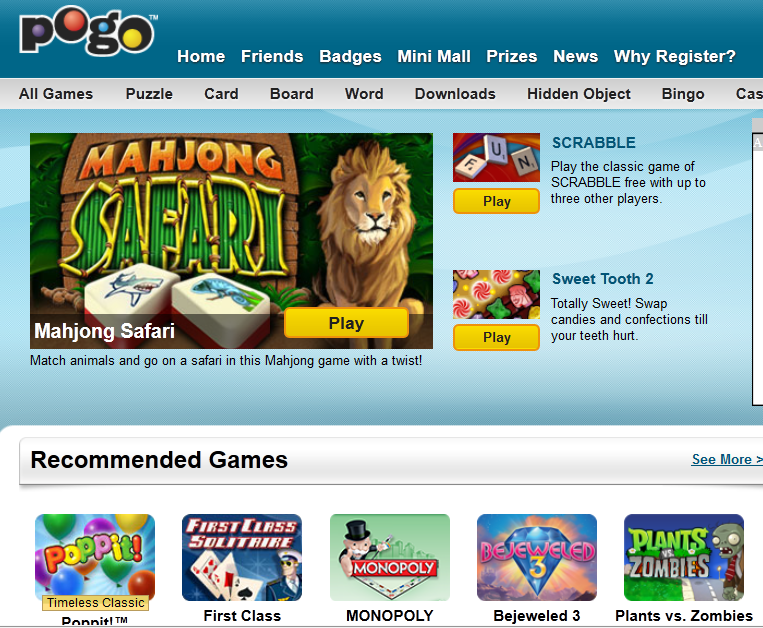Click the Pogo logo
This screenshot has height=628, width=763.
click(x=88, y=30)
